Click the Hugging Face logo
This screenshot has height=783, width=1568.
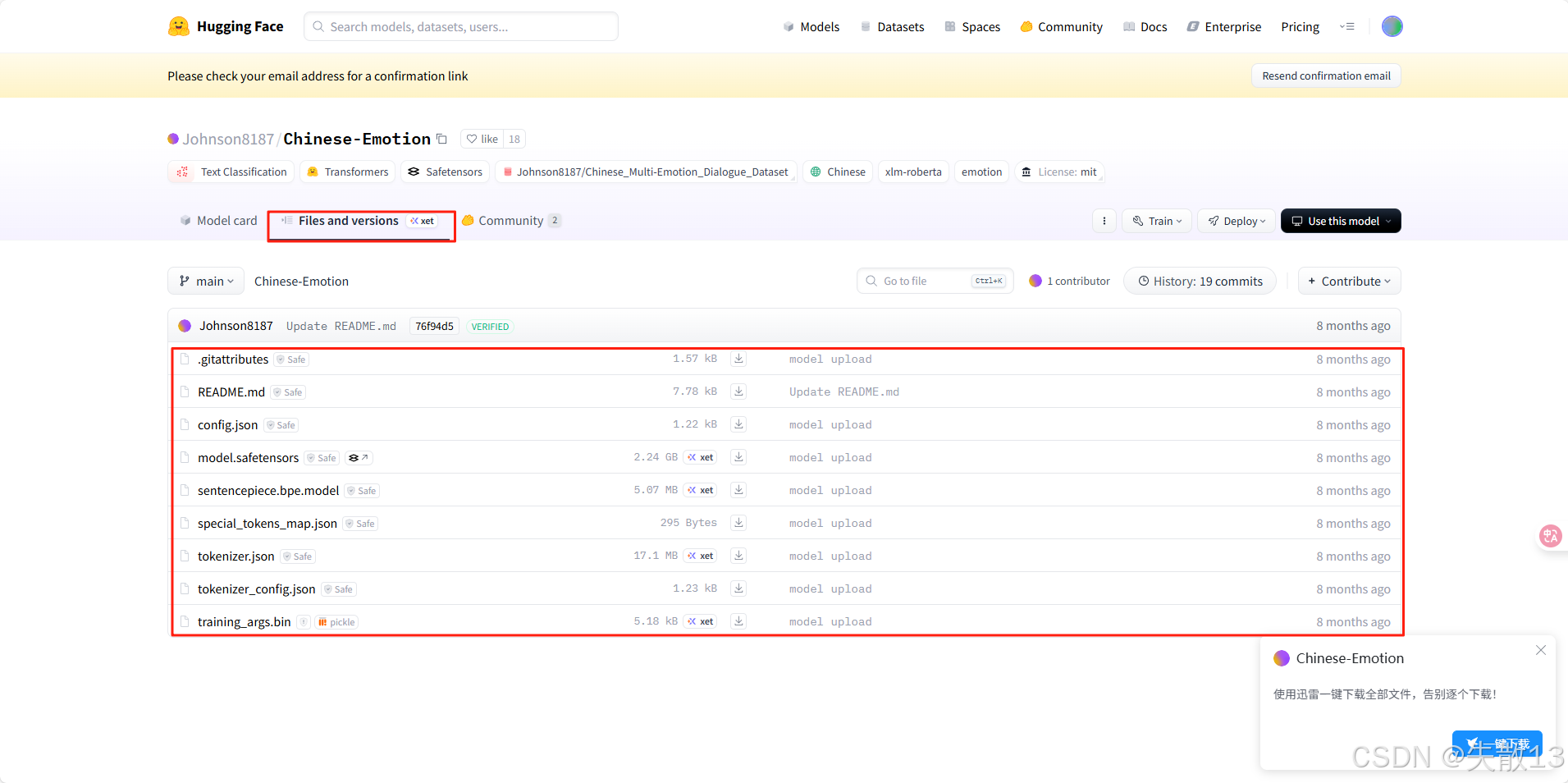coord(226,26)
